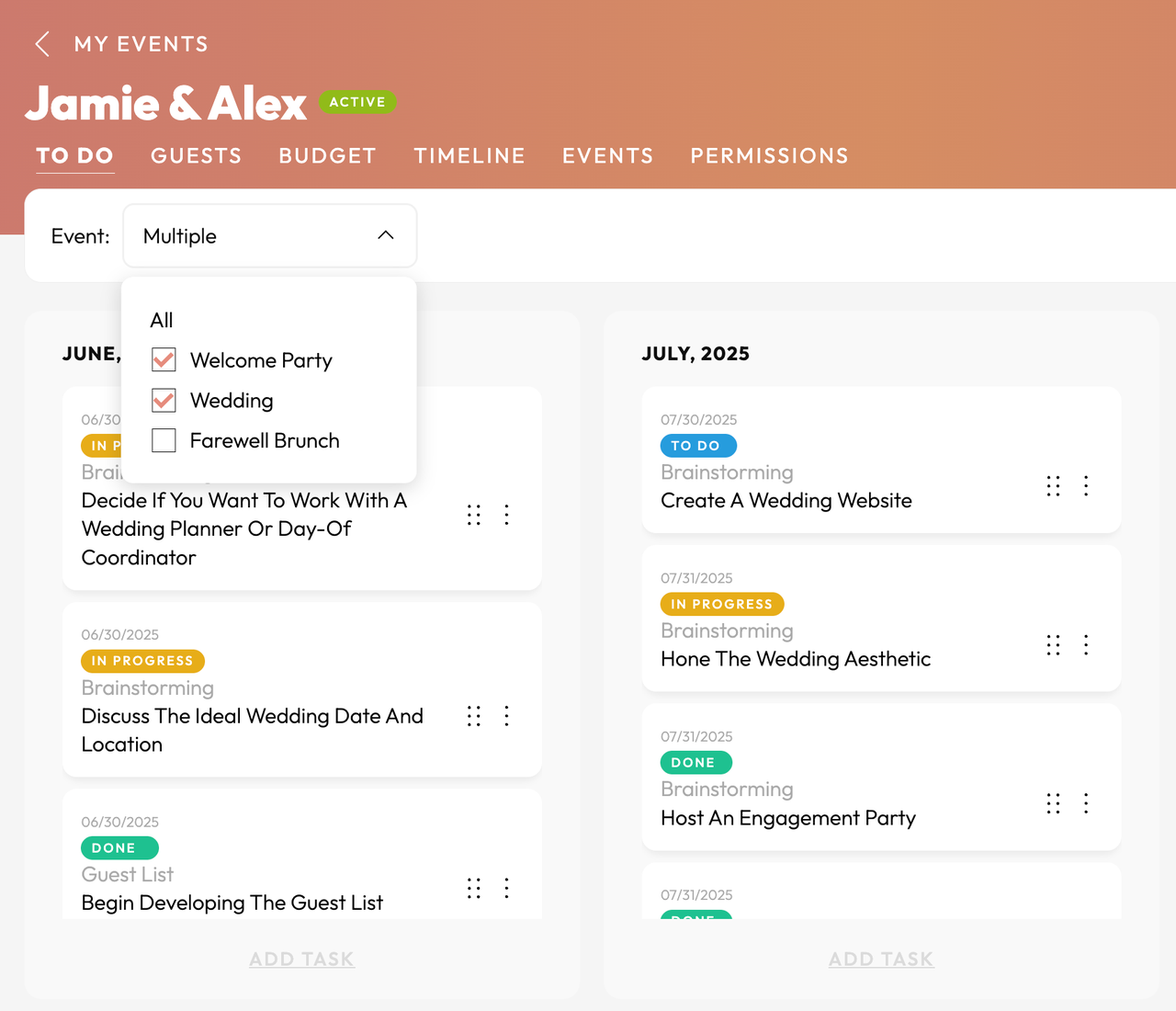Collapse the Event dropdown using its chevron
1176x1011 pixels.
click(386, 235)
